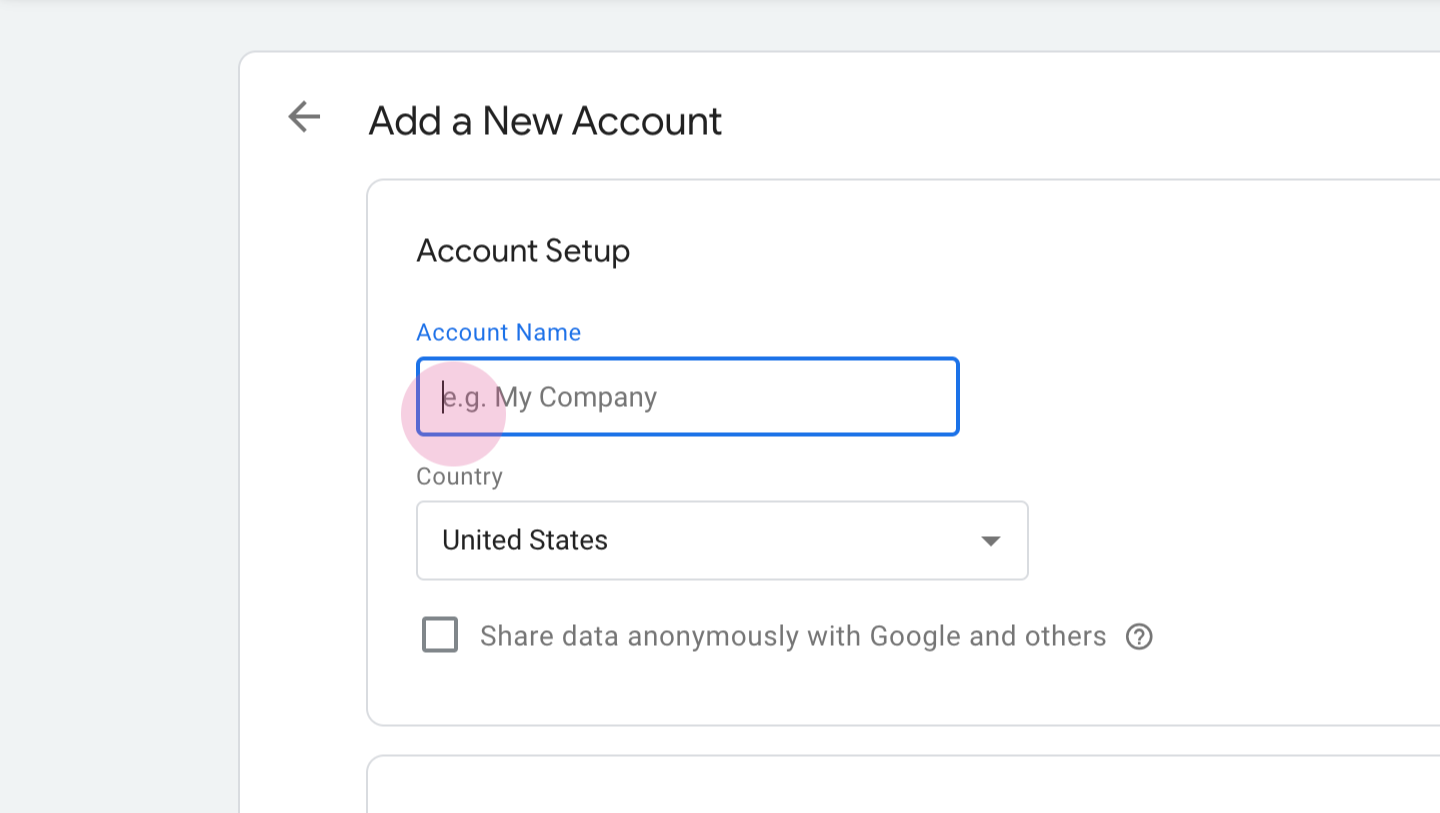
Task: Click the back arrow icon
Action: point(304,117)
